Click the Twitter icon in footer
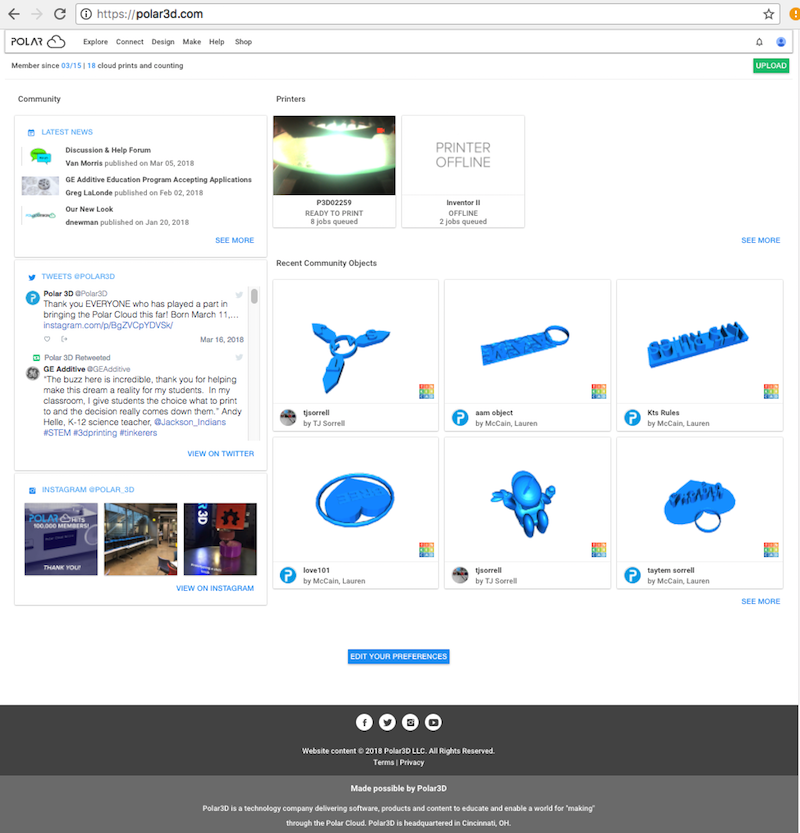This screenshot has height=833, width=800. (387, 722)
